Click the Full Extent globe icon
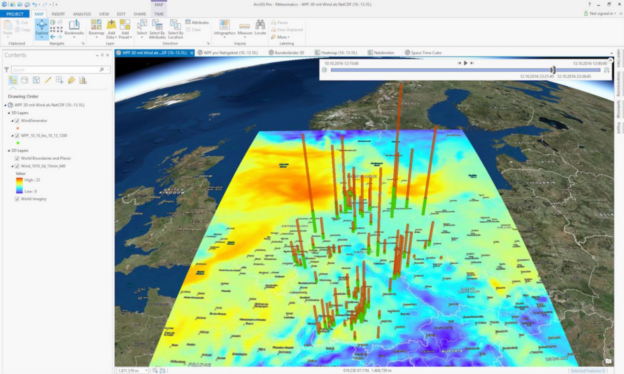The height and width of the screenshot is (374, 624). click(x=53, y=23)
